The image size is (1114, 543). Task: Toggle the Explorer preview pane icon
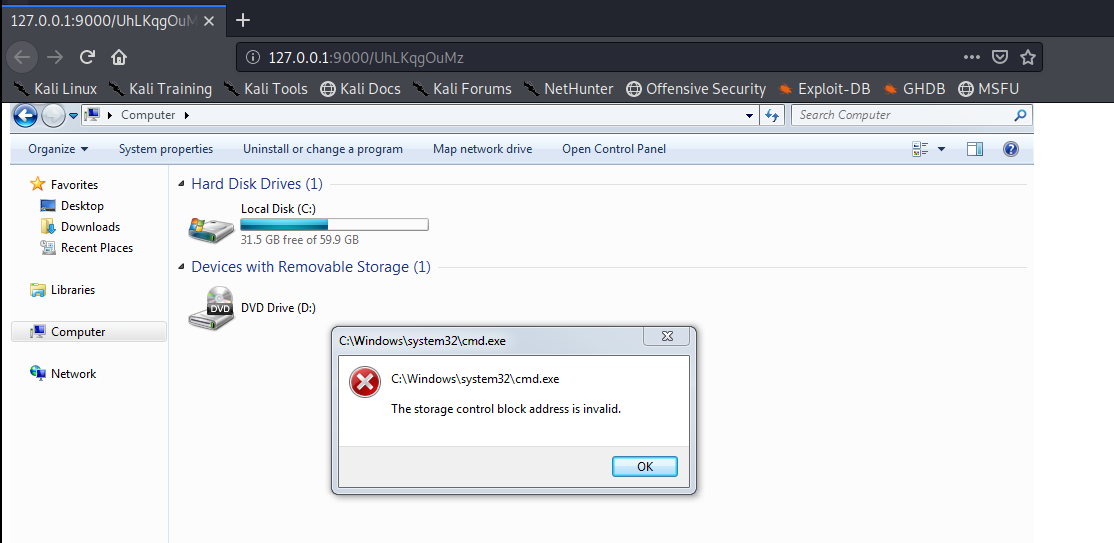(x=975, y=149)
